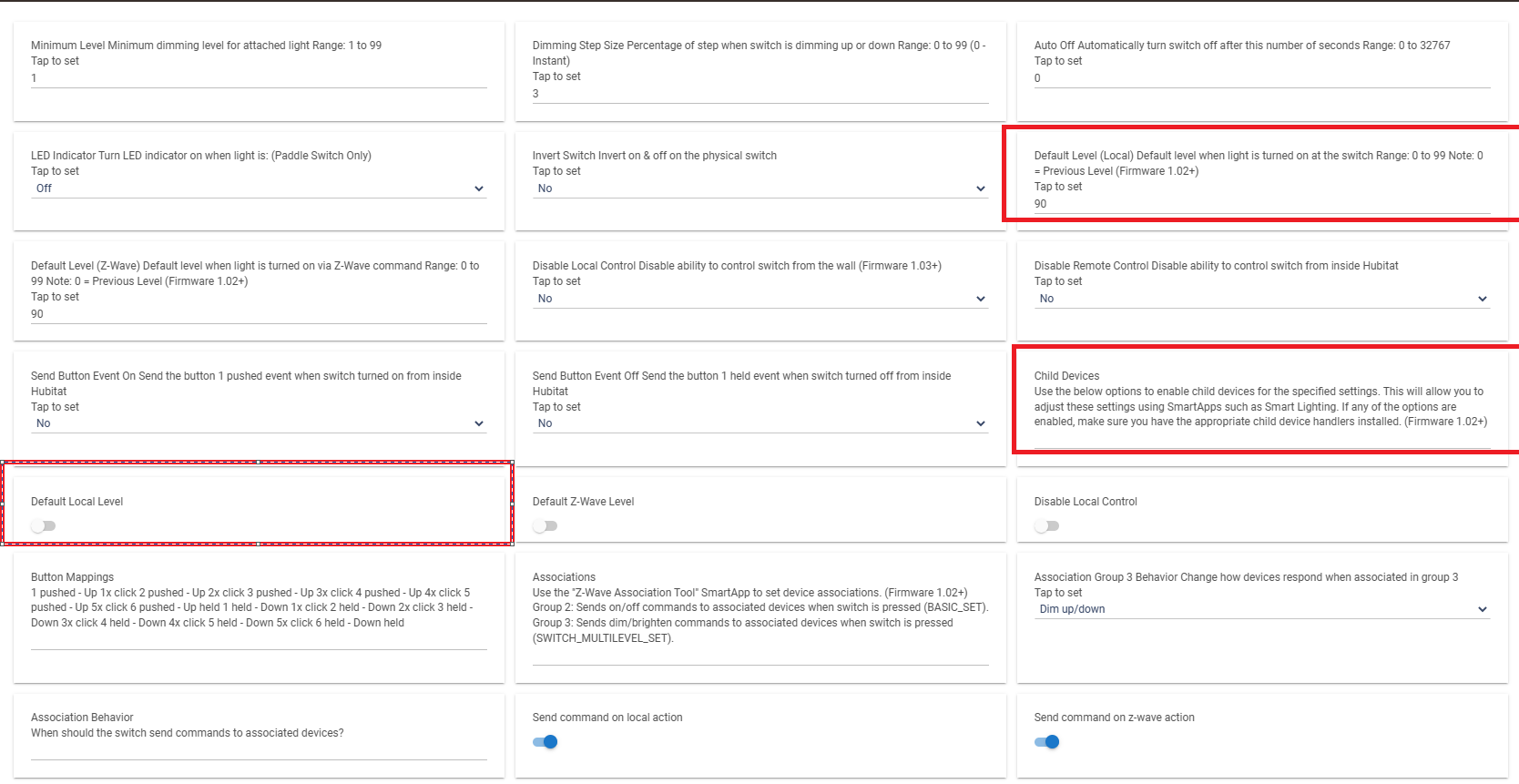
Task: Edit the Dimming Step Size field
Action: pyautogui.click(x=760, y=94)
